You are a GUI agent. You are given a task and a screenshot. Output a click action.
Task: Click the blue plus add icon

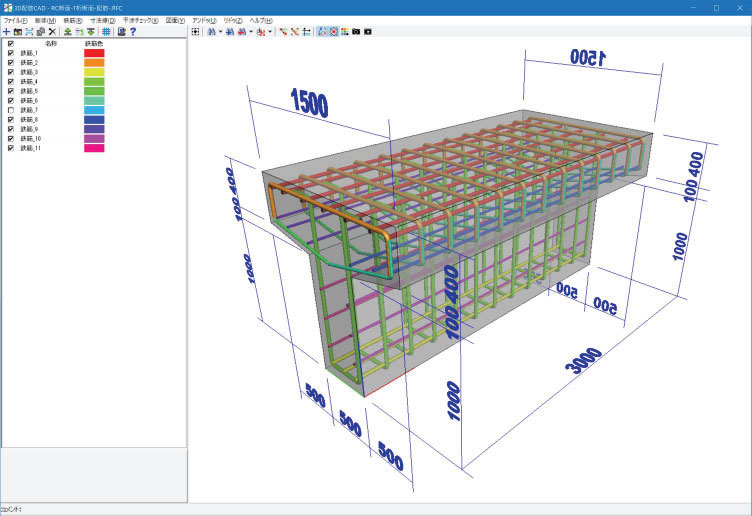[x=7, y=32]
